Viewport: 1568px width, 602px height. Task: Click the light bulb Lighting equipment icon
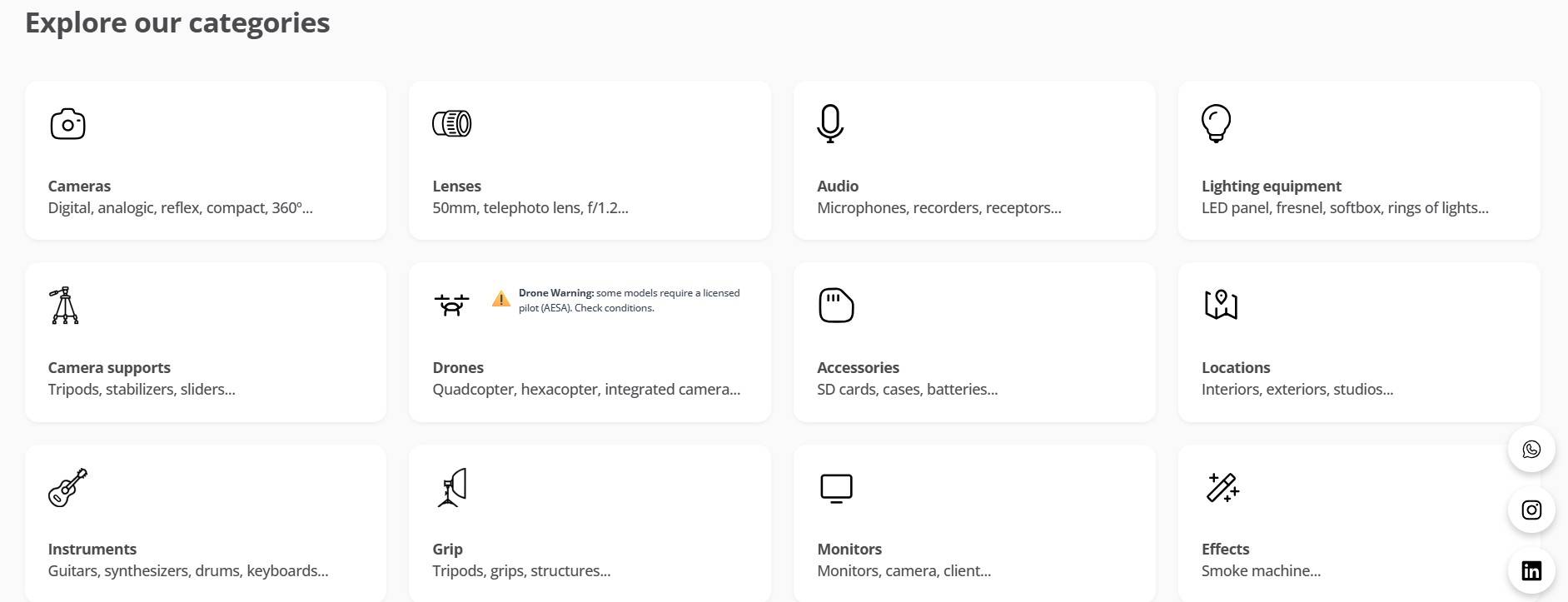coord(1216,123)
